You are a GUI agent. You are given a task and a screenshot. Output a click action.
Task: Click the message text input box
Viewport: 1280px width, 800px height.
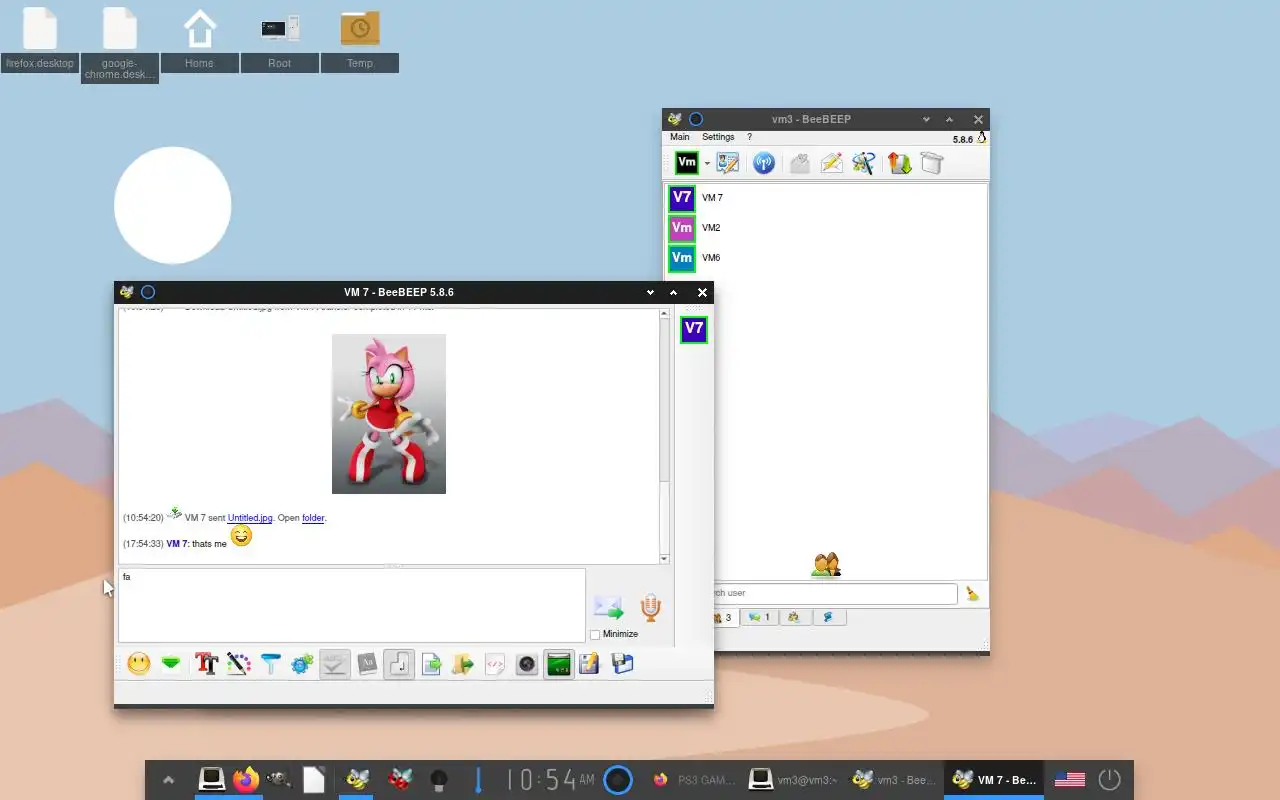pyautogui.click(x=352, y=605)
